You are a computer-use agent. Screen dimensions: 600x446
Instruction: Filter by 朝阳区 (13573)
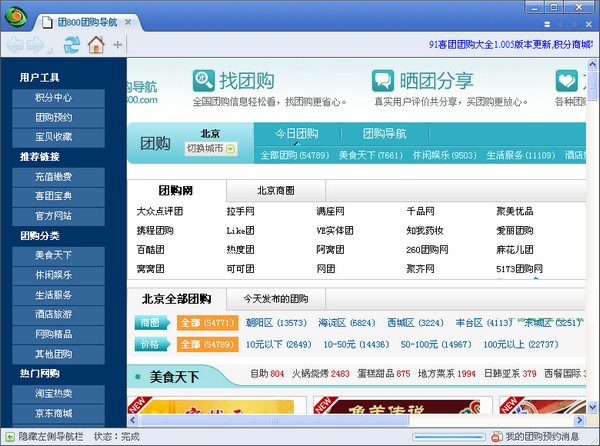point(276,323)
